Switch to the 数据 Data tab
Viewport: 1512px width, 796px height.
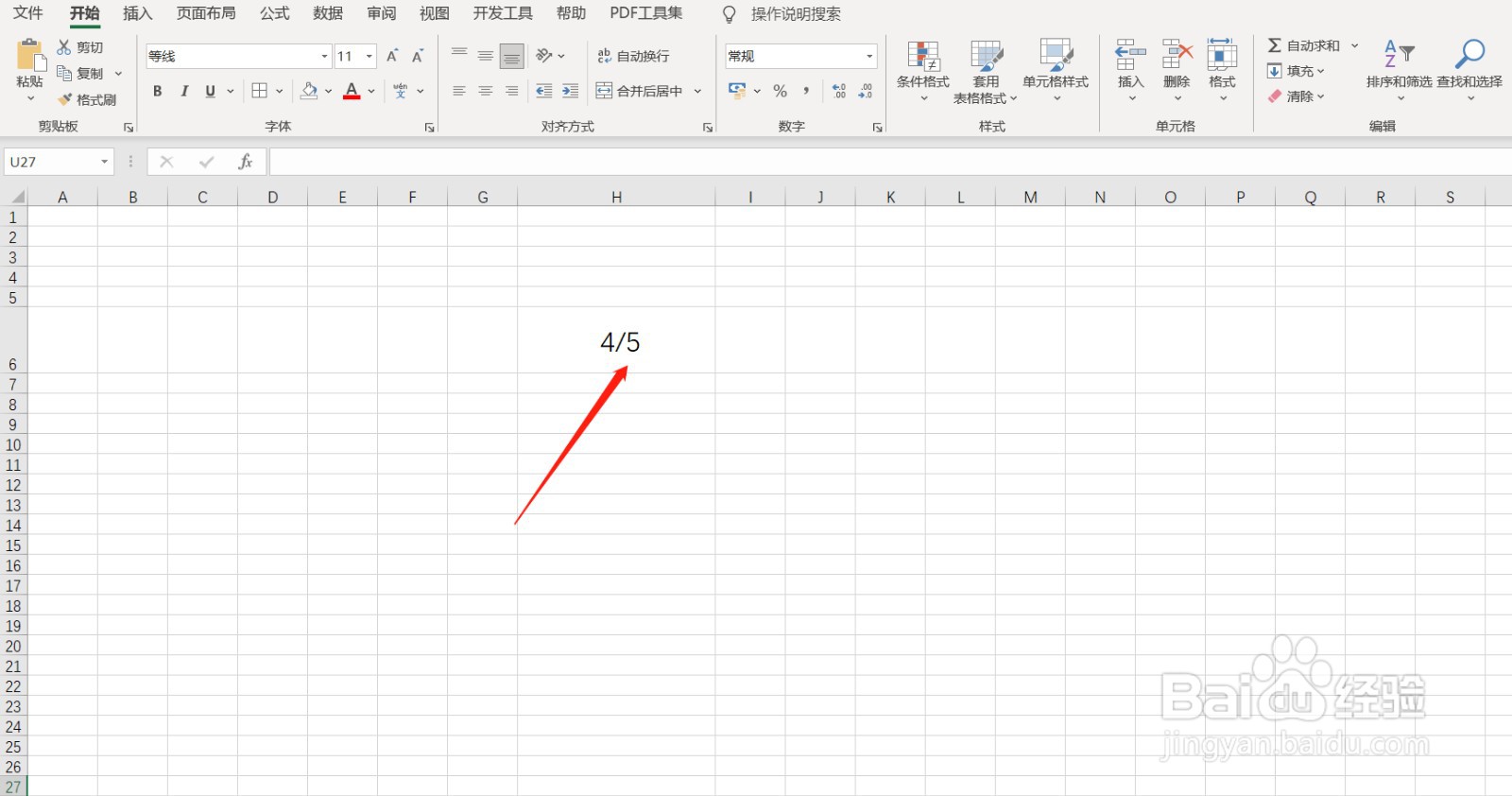point(328,13)
